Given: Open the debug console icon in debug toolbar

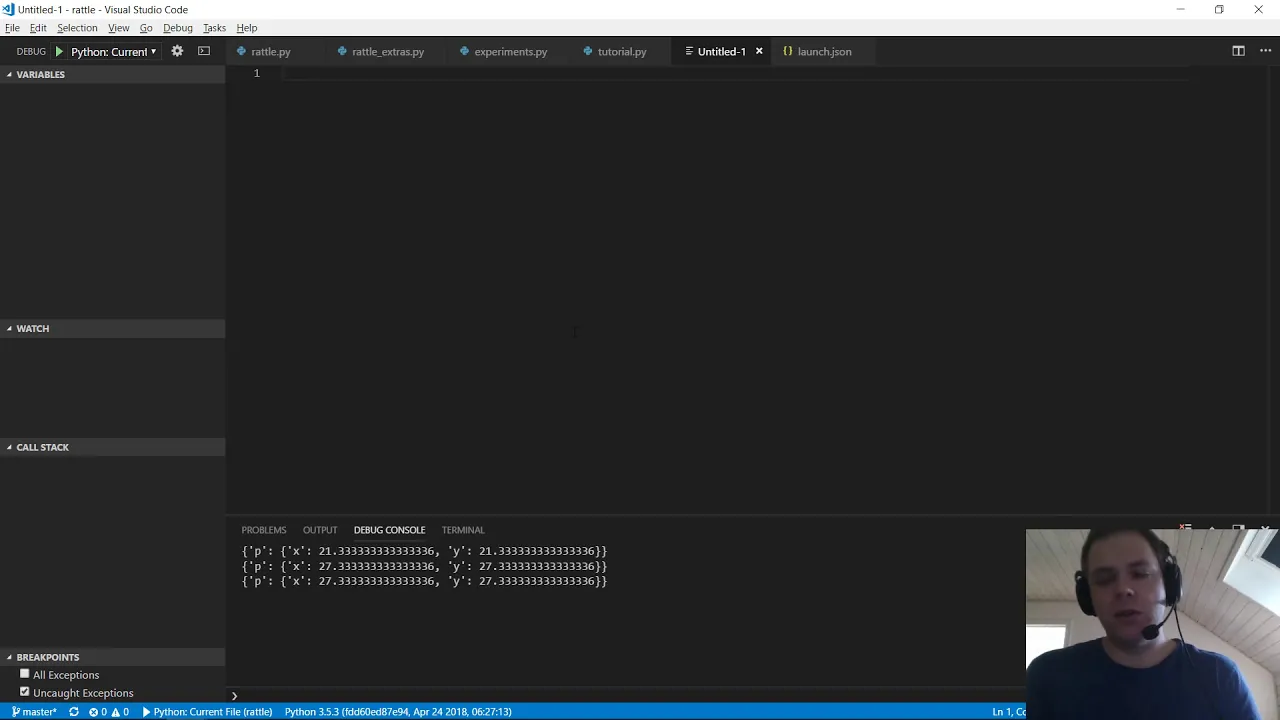Looking at the screenshot, I should (204, 51).
